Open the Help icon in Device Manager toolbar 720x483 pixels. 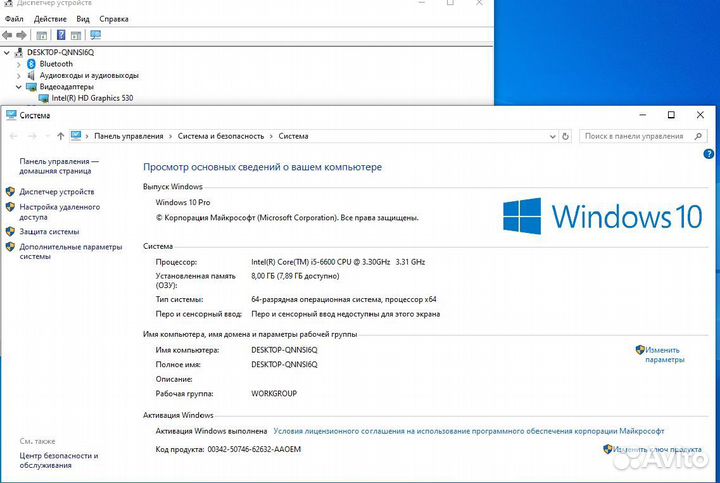tap(61, 35)
